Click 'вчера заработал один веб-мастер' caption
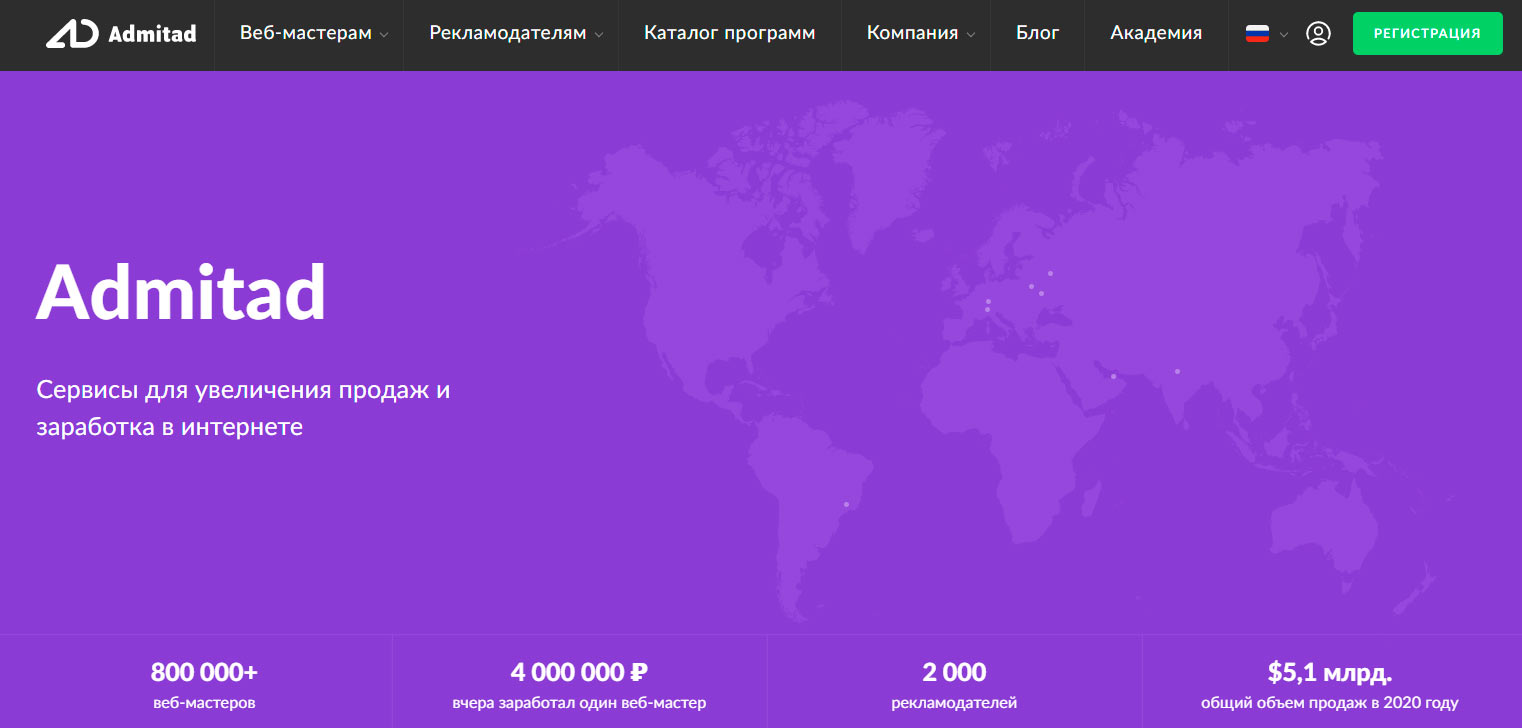 [579, 703]
